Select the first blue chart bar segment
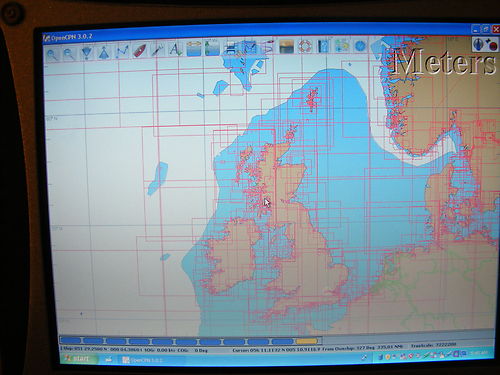The height and width of the screenshot is (375, 500). [x=71, y=340]
